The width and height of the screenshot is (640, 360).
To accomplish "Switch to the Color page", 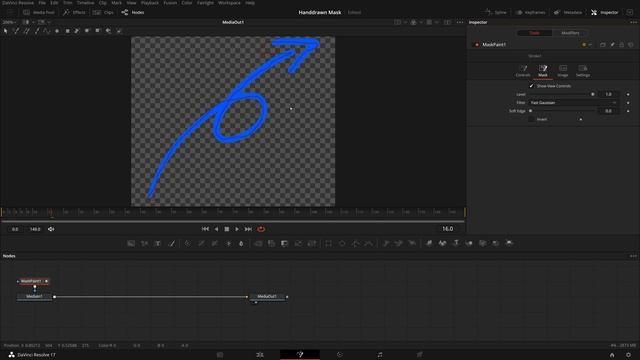I will coord(340,355).
